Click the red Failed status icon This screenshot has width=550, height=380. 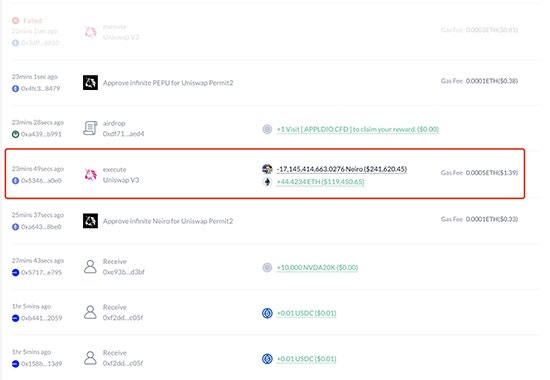[15, 21]
